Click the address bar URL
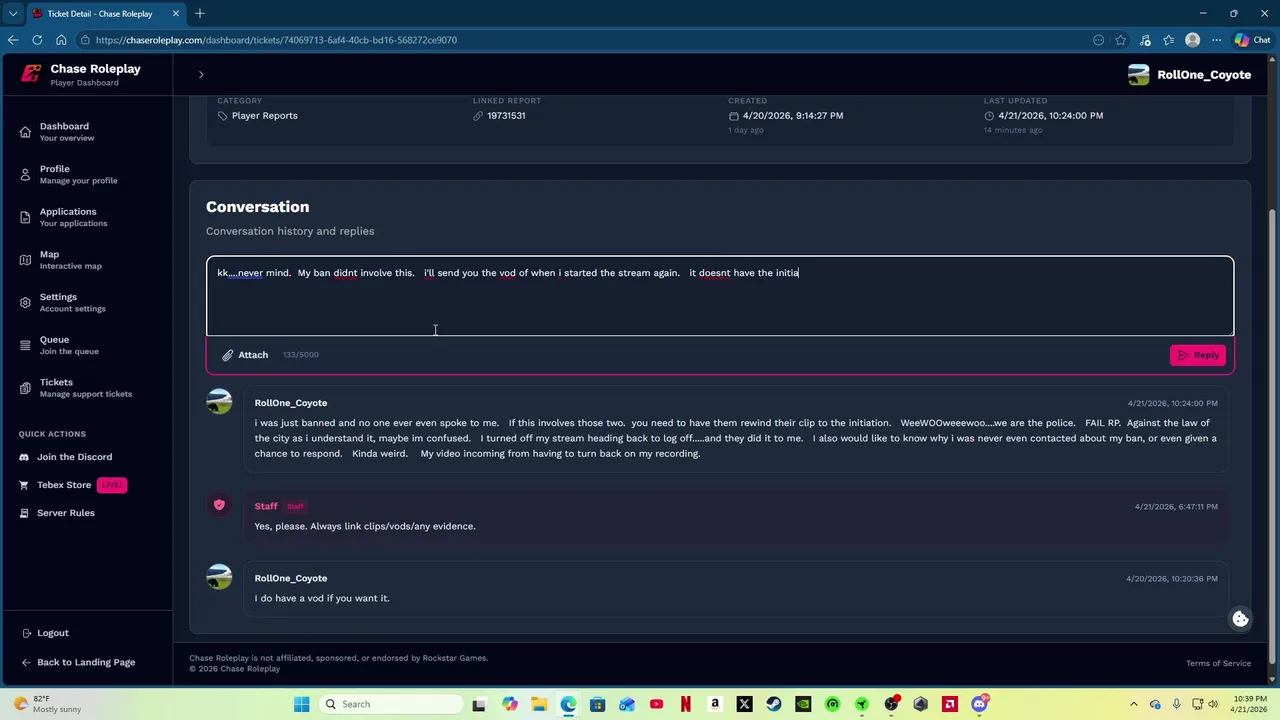This screenshot has width=1280, height=720. pos(276,40)
